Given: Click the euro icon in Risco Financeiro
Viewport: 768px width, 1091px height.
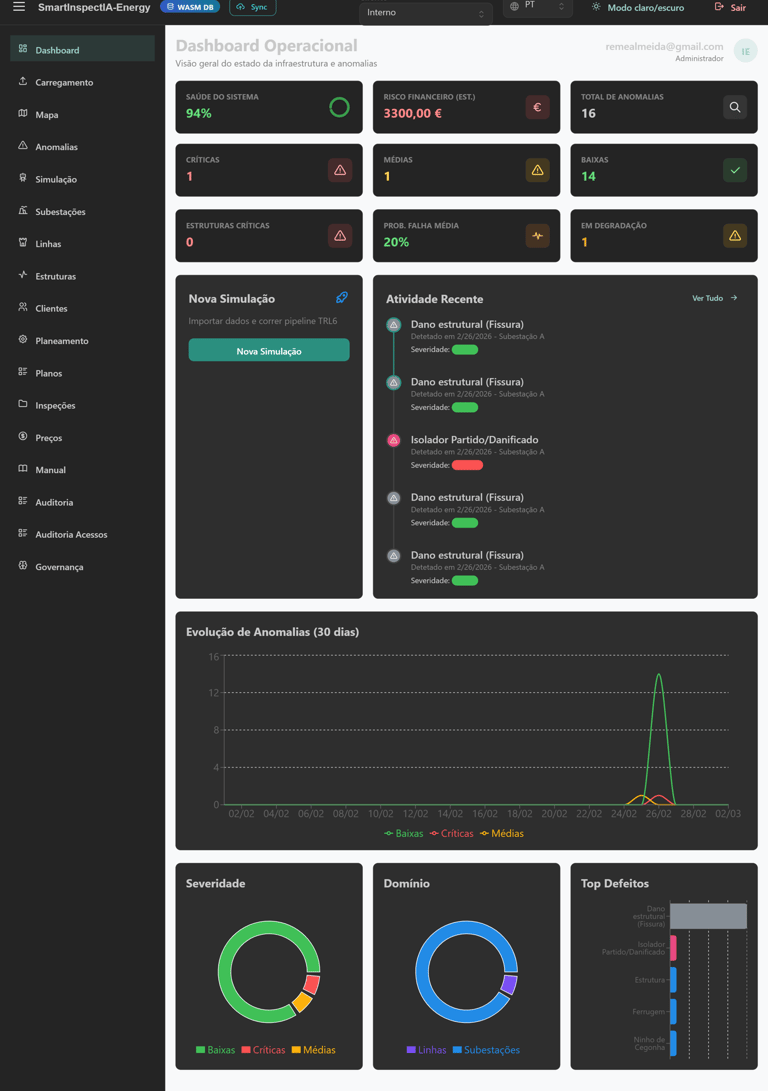Looking at the screenshot, I should coord(537,107).
